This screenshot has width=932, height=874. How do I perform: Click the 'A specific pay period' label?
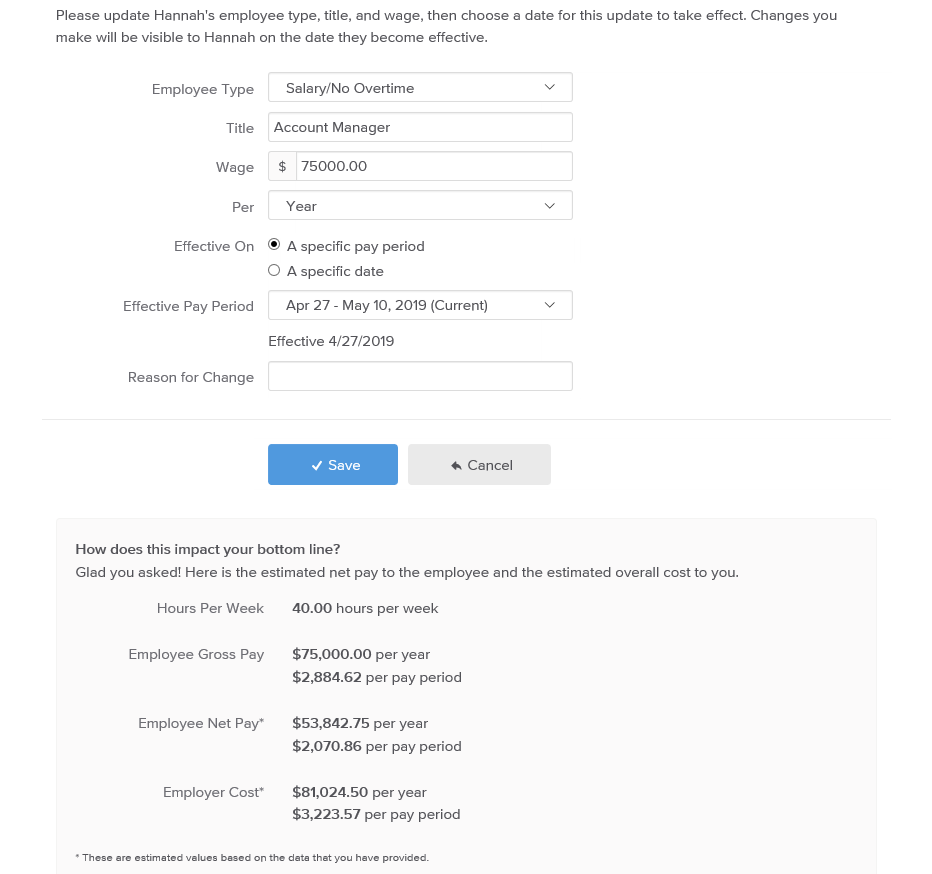(x=355, y=247)
